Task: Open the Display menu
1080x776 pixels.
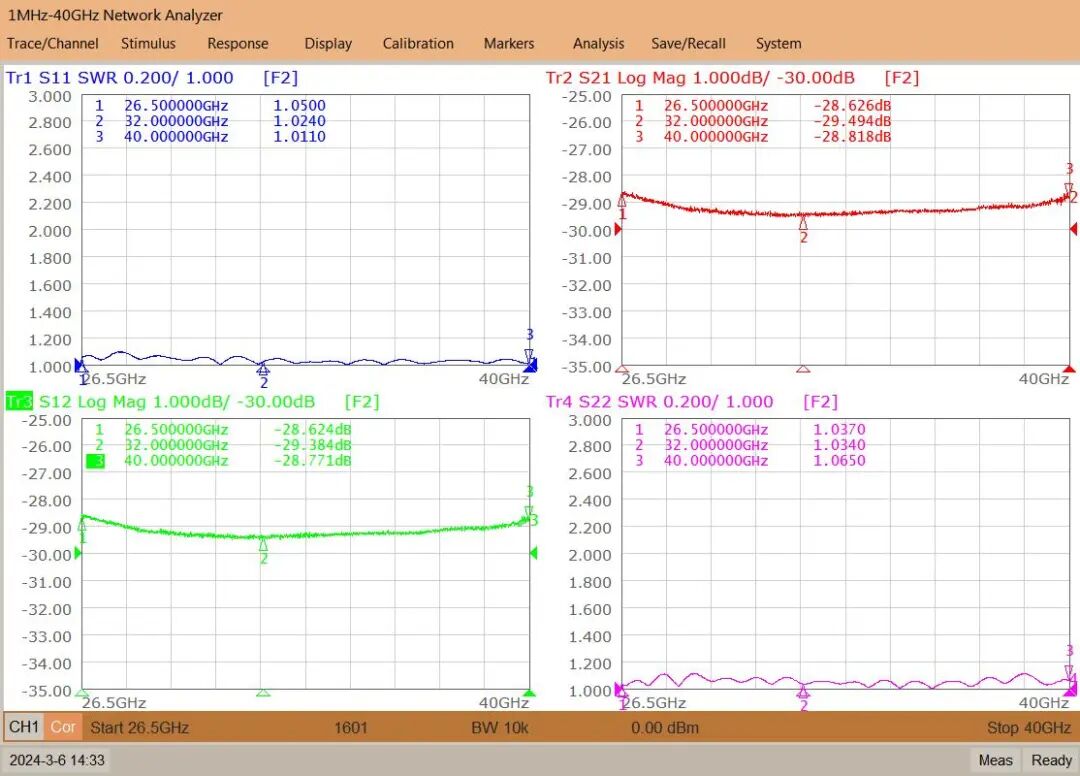Action: pyautogui.click(x=328, y=43)
